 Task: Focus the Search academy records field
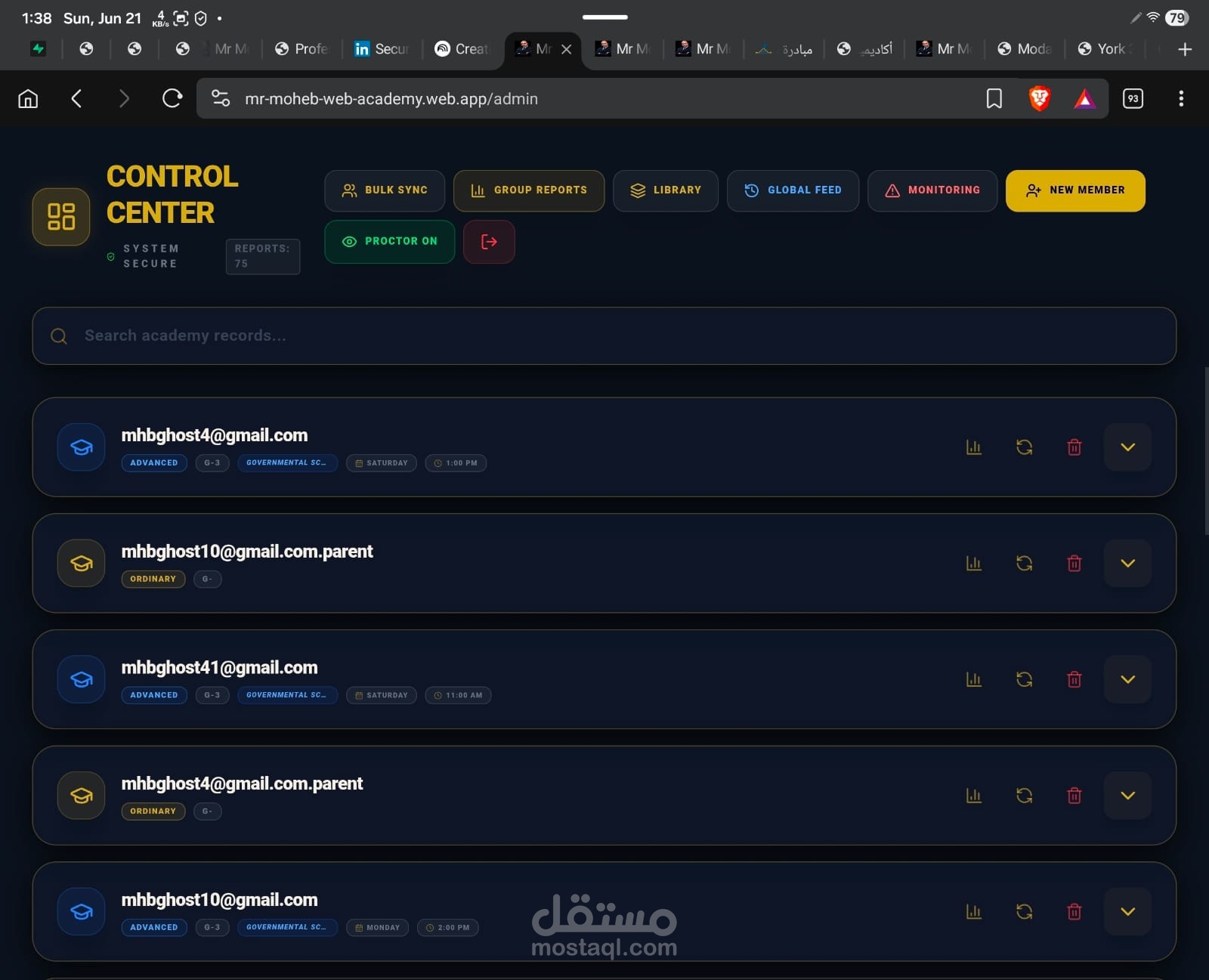[604, 335]
